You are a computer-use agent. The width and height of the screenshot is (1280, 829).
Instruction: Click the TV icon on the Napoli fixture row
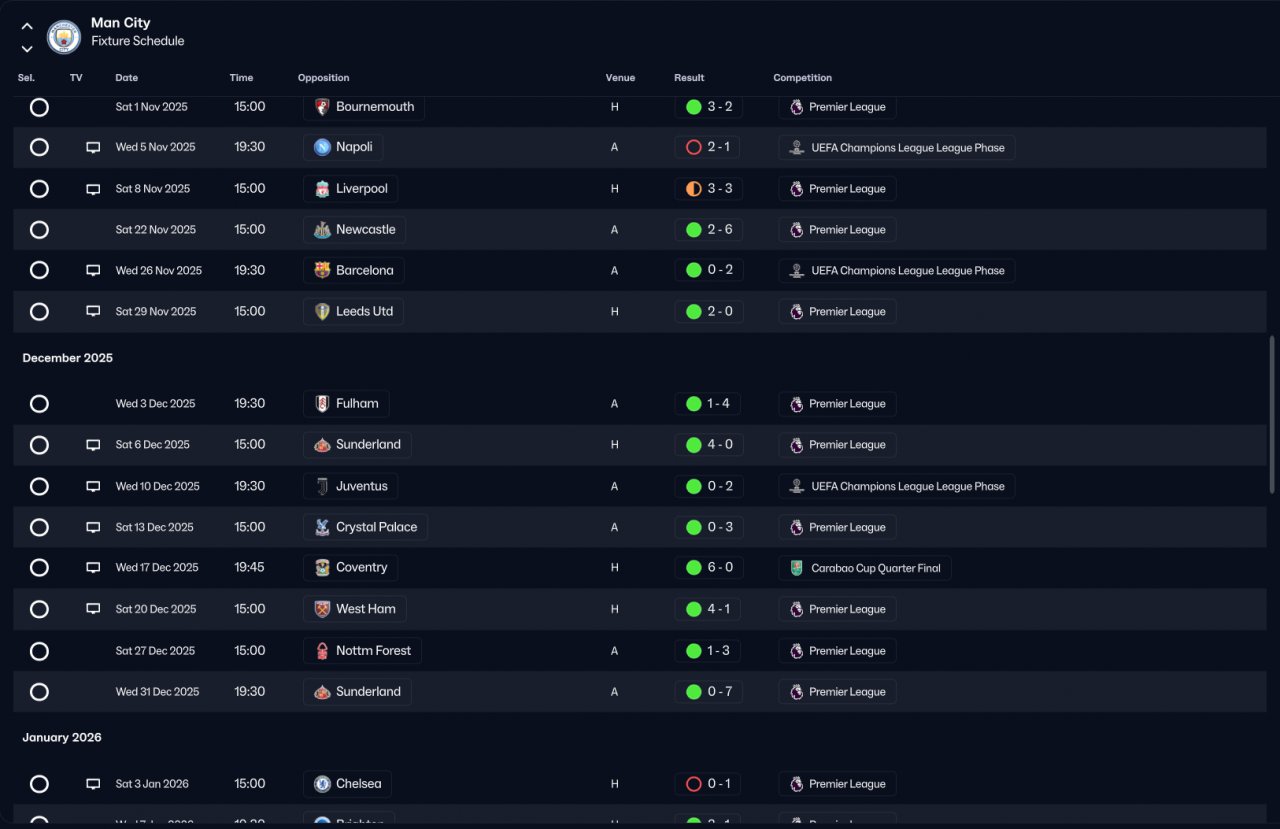(93, 147)
